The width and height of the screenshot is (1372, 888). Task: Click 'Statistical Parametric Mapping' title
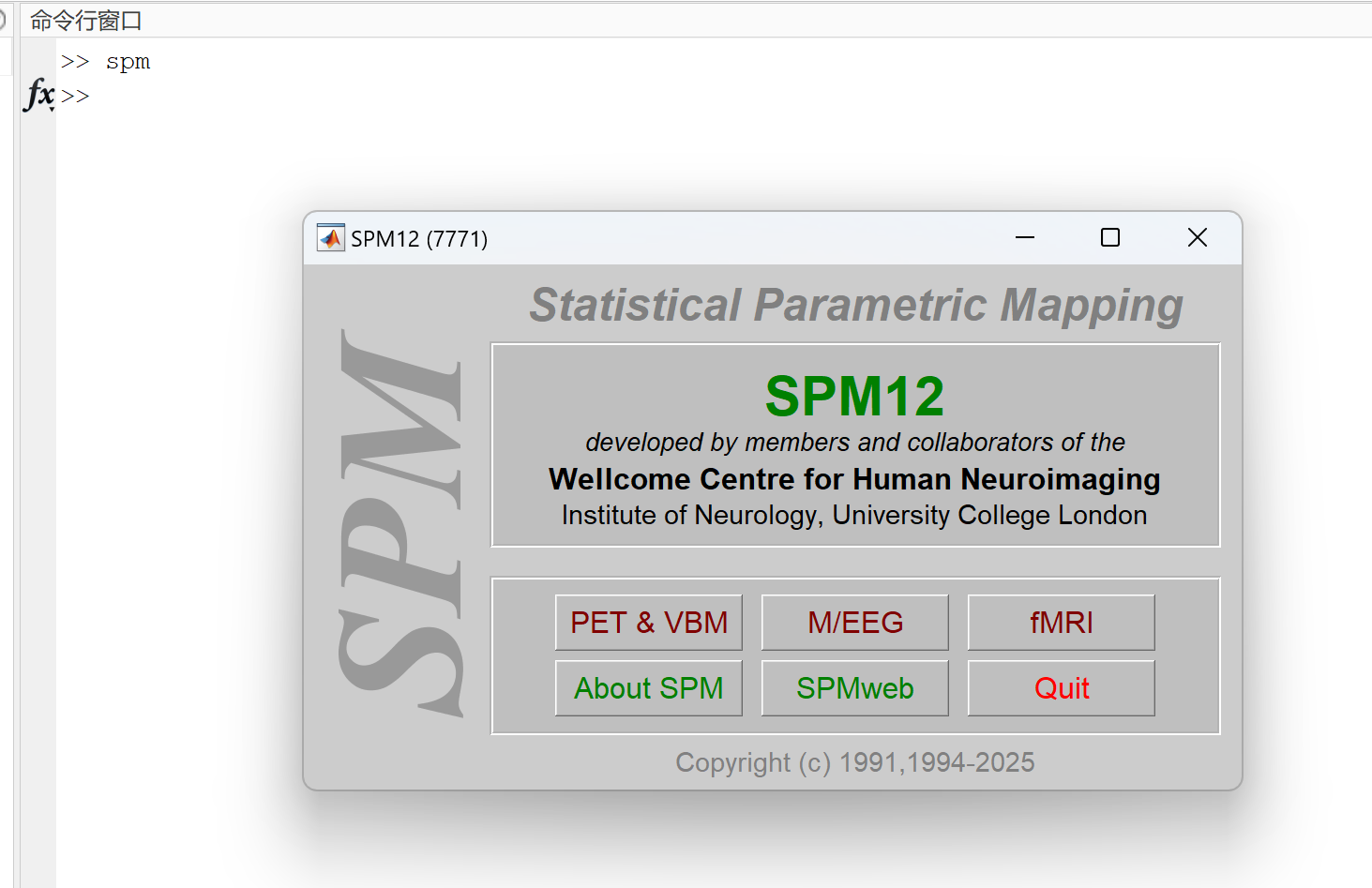coord(856,306)
